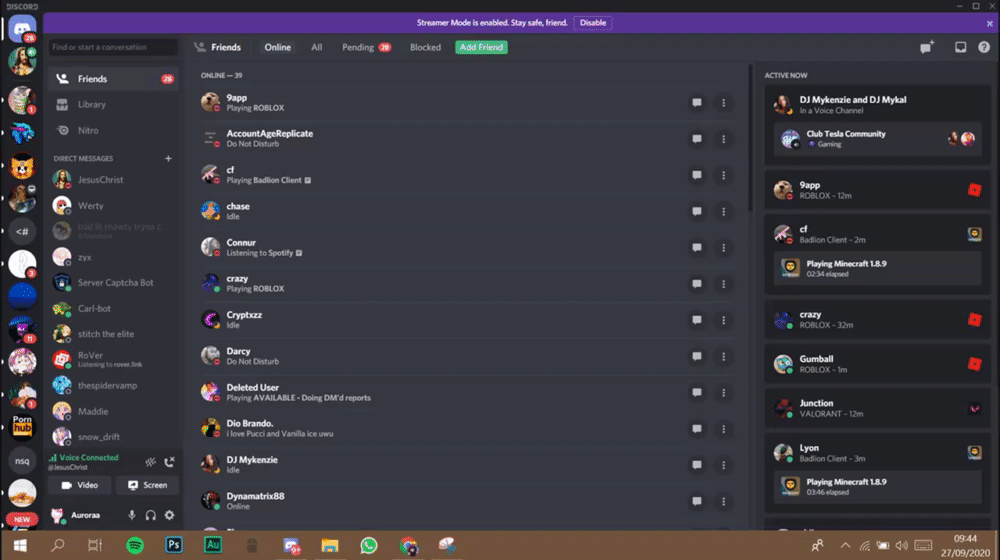1000x560 pixels.
Task: Open the <# server icon
Action: (22, 231)
